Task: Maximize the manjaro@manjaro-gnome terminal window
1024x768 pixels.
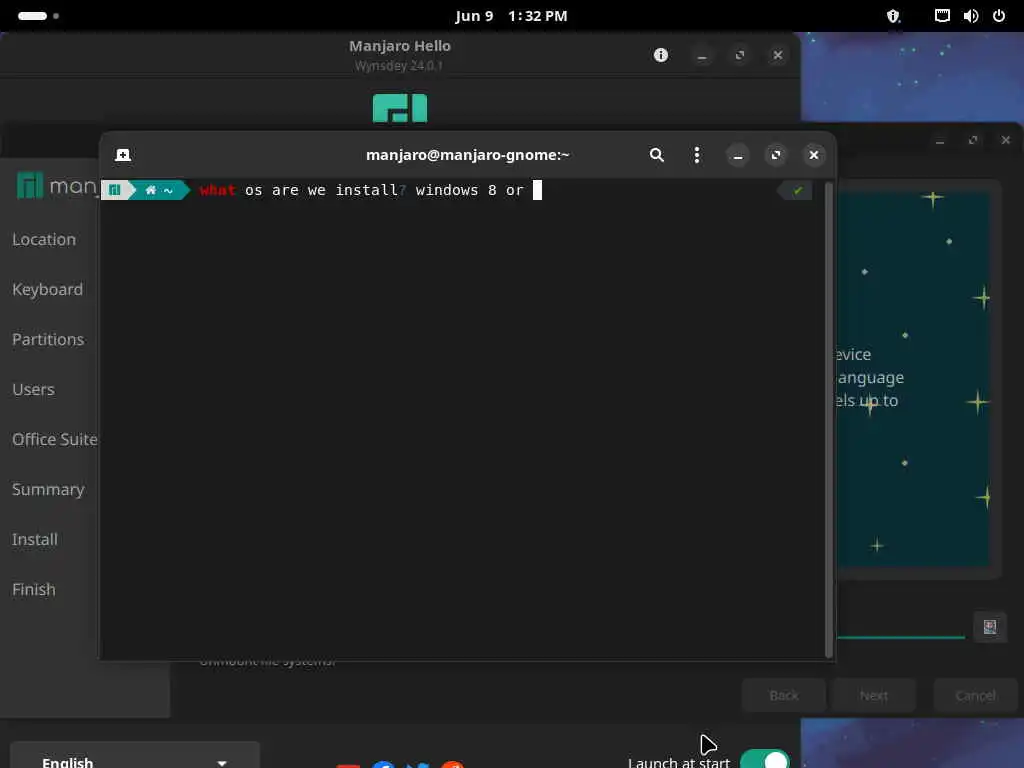Action: 776,155
